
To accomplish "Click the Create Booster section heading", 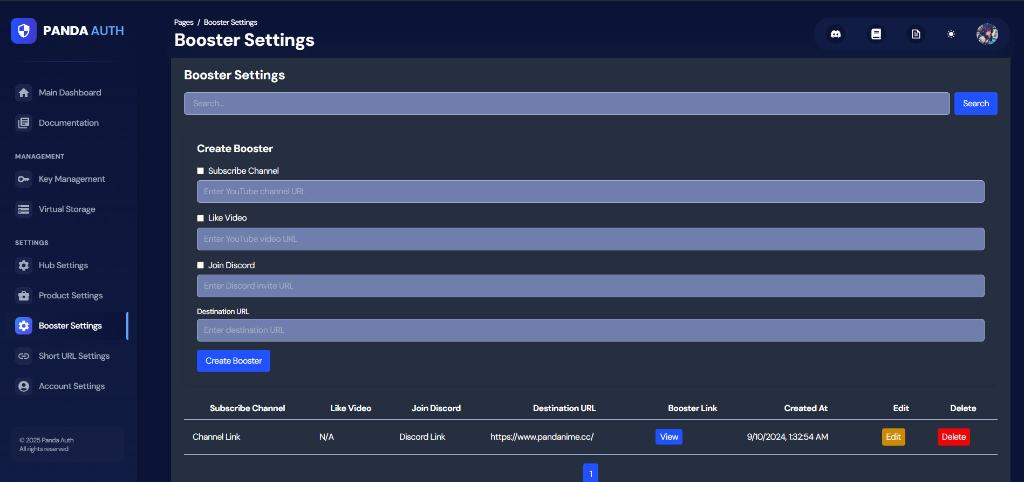I will tap(234, 148).
